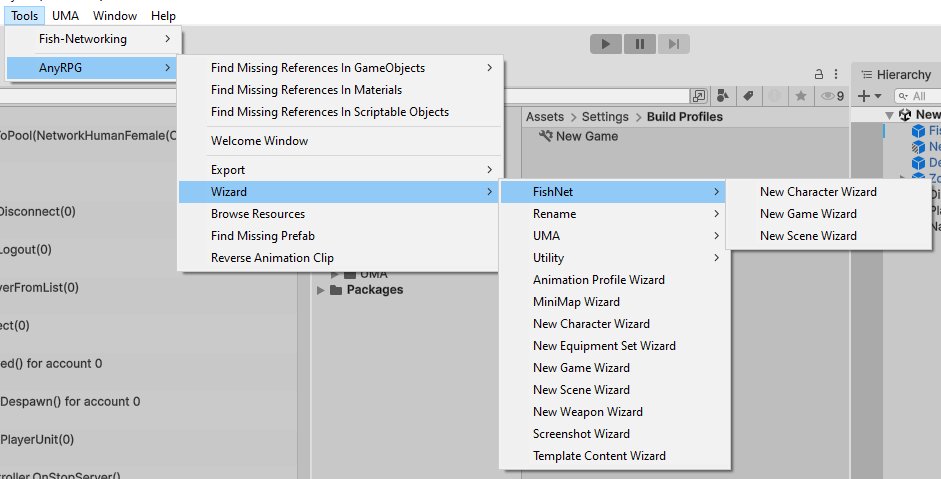Open Animation Profile Wizard
Viewport: 941px width, 479px height.
pos(615,280)
